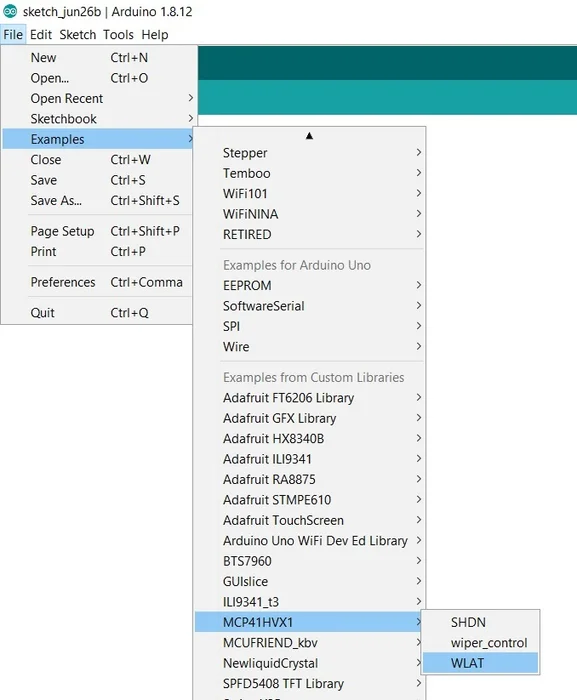Expand the GUIslice examples
577x700 pixels.
pos(310,582)
